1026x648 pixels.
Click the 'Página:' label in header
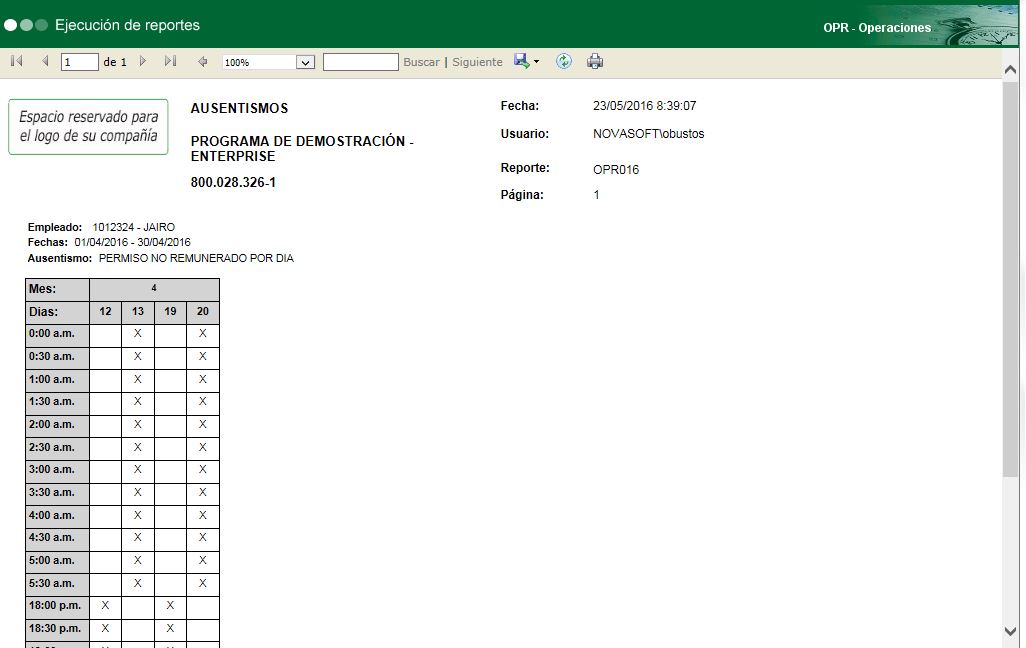point(522,195)
